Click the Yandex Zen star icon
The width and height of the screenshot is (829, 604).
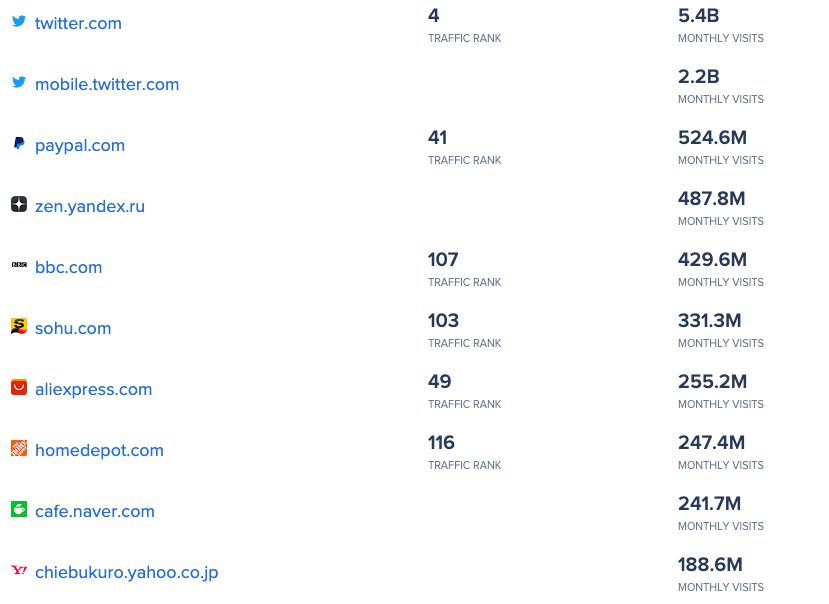click(18, 204)
